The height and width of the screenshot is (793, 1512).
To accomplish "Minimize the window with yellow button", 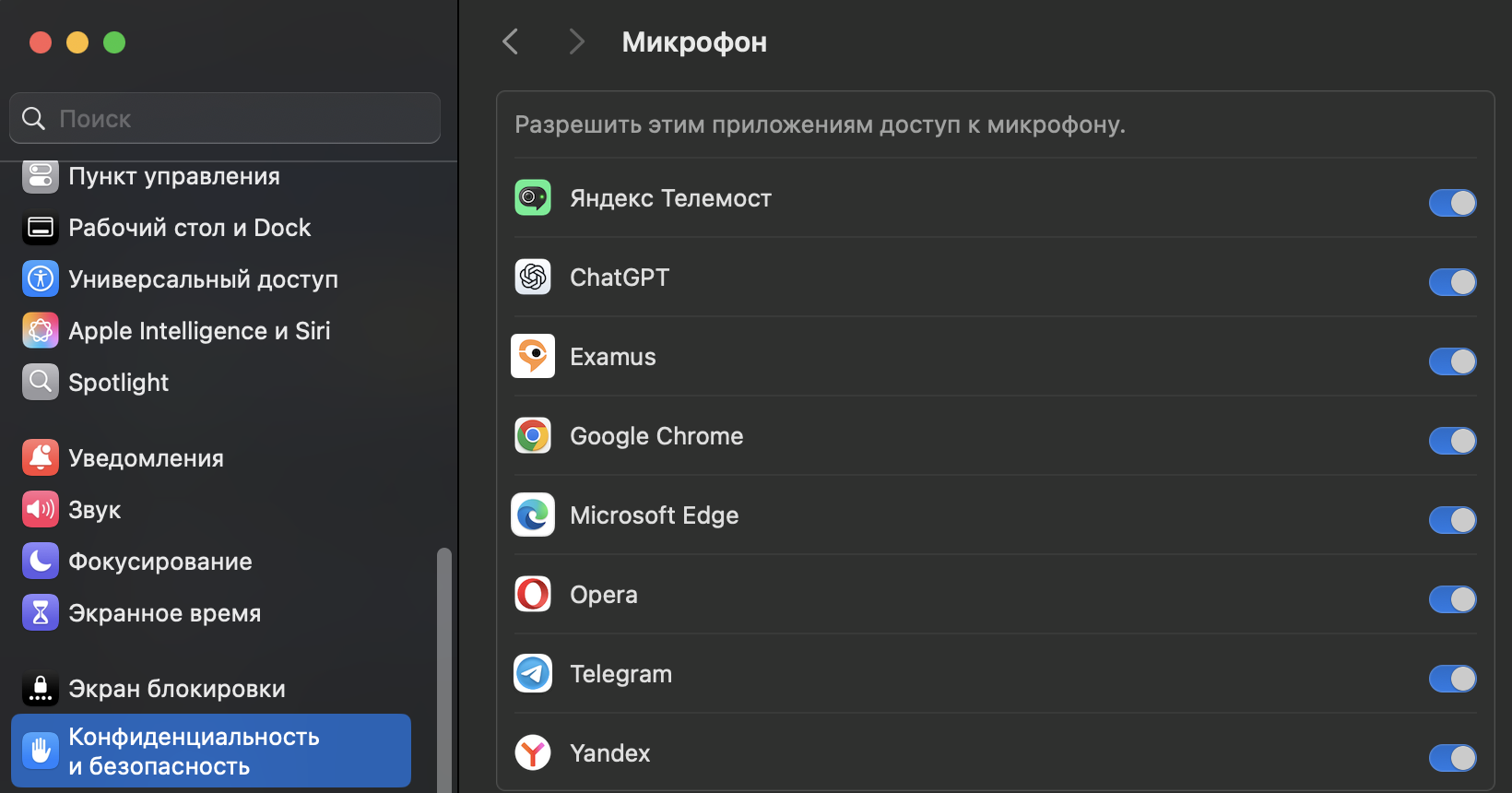I will [x=77, y=42].
